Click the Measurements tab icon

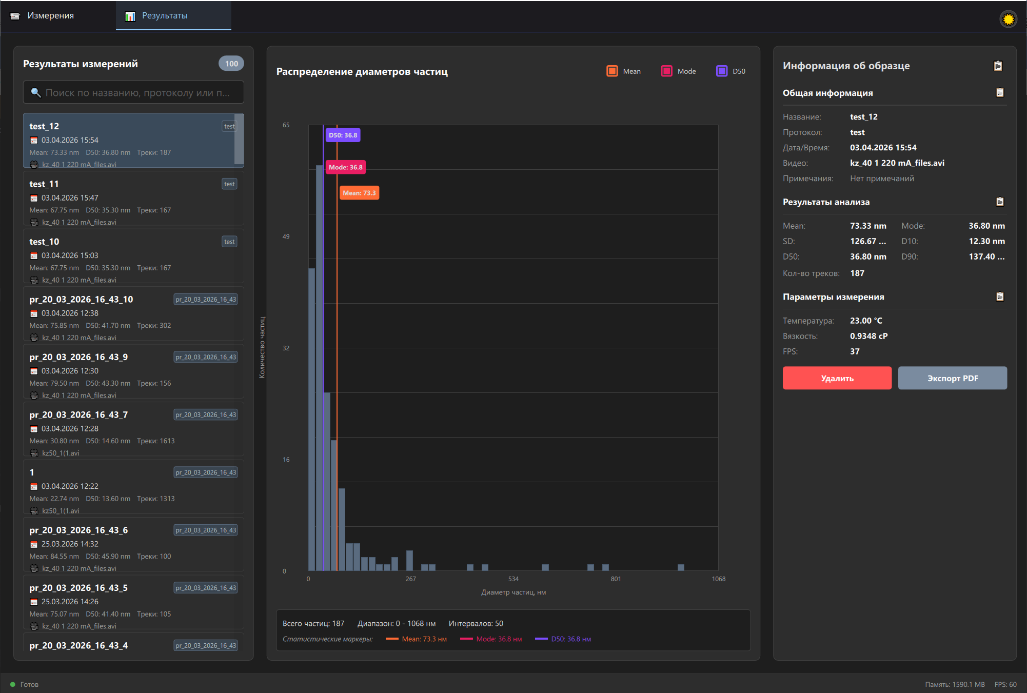coord(15,16)
